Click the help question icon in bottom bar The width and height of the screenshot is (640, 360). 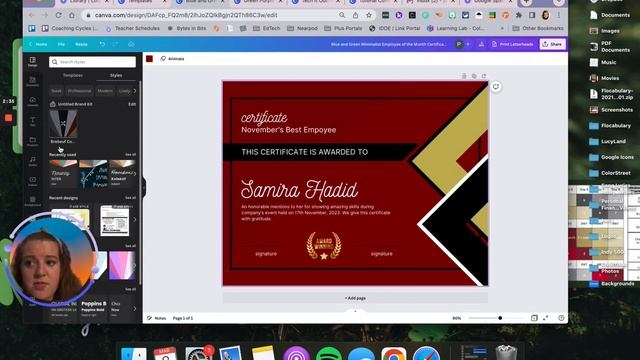(x=561, y=318)
